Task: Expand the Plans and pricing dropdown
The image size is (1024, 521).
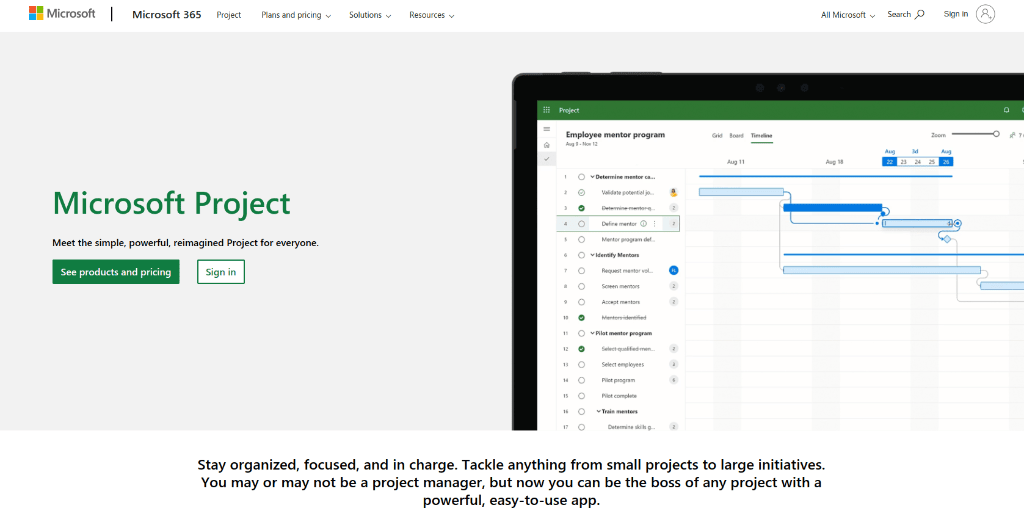Action: point(296,15)
